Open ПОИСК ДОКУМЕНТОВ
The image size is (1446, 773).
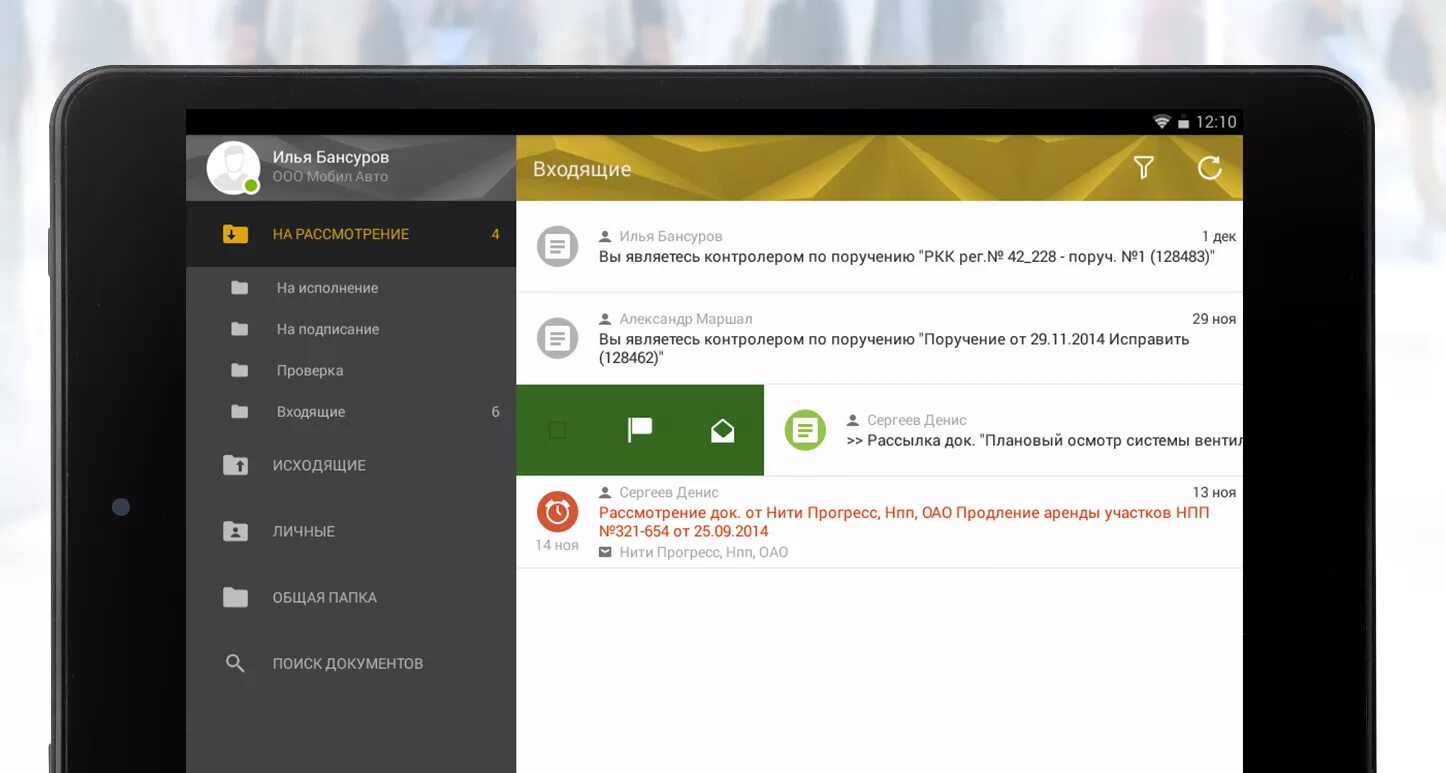(x=351, y=663)
